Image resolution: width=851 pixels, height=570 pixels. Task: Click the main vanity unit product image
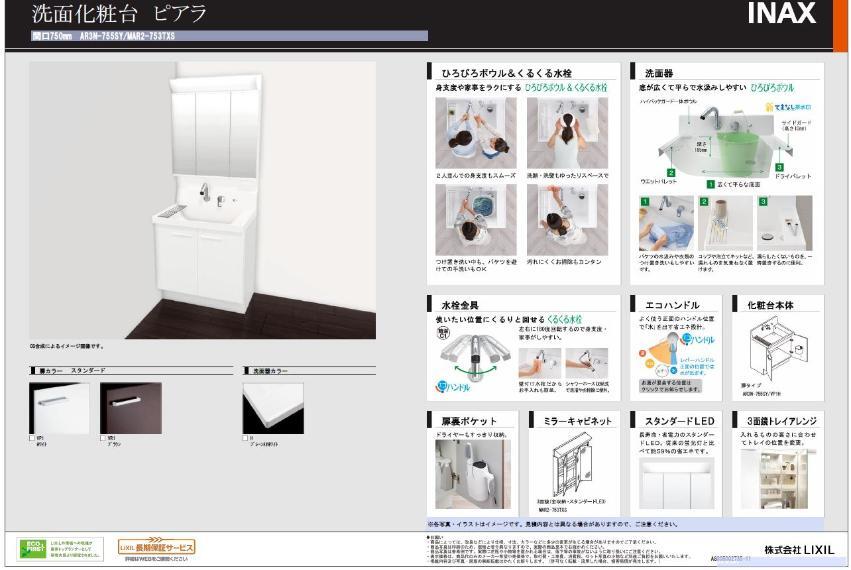[x=202, y=200]
